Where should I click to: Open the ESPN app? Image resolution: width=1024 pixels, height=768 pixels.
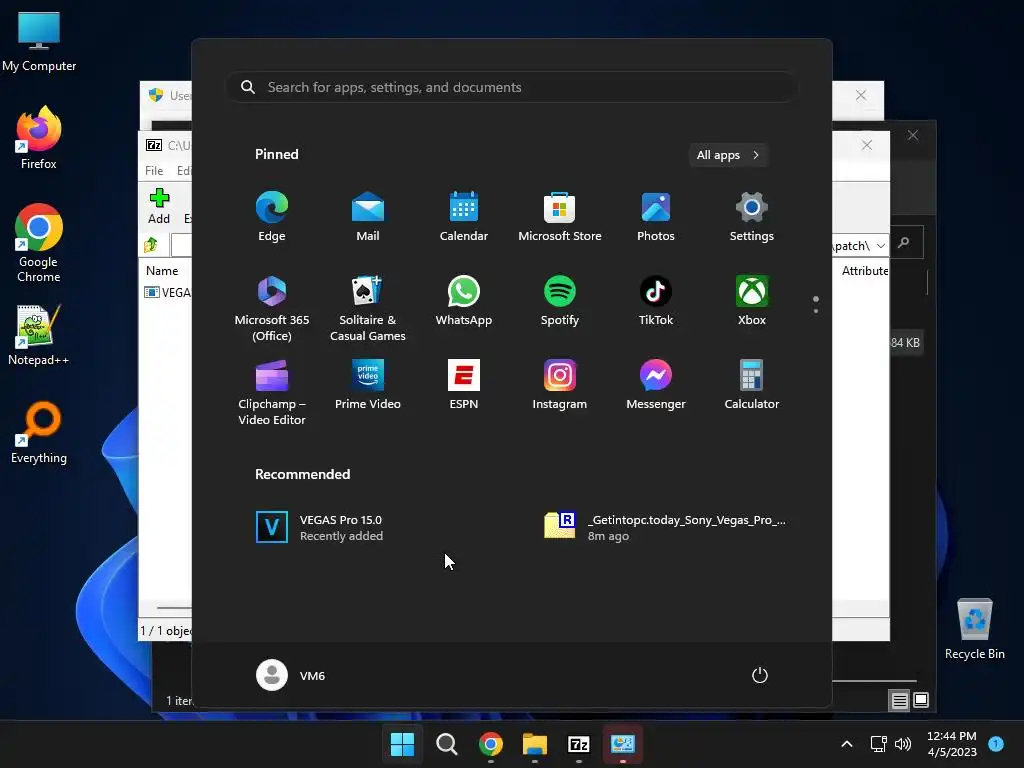pyautogui.click(x=464, y=385)
